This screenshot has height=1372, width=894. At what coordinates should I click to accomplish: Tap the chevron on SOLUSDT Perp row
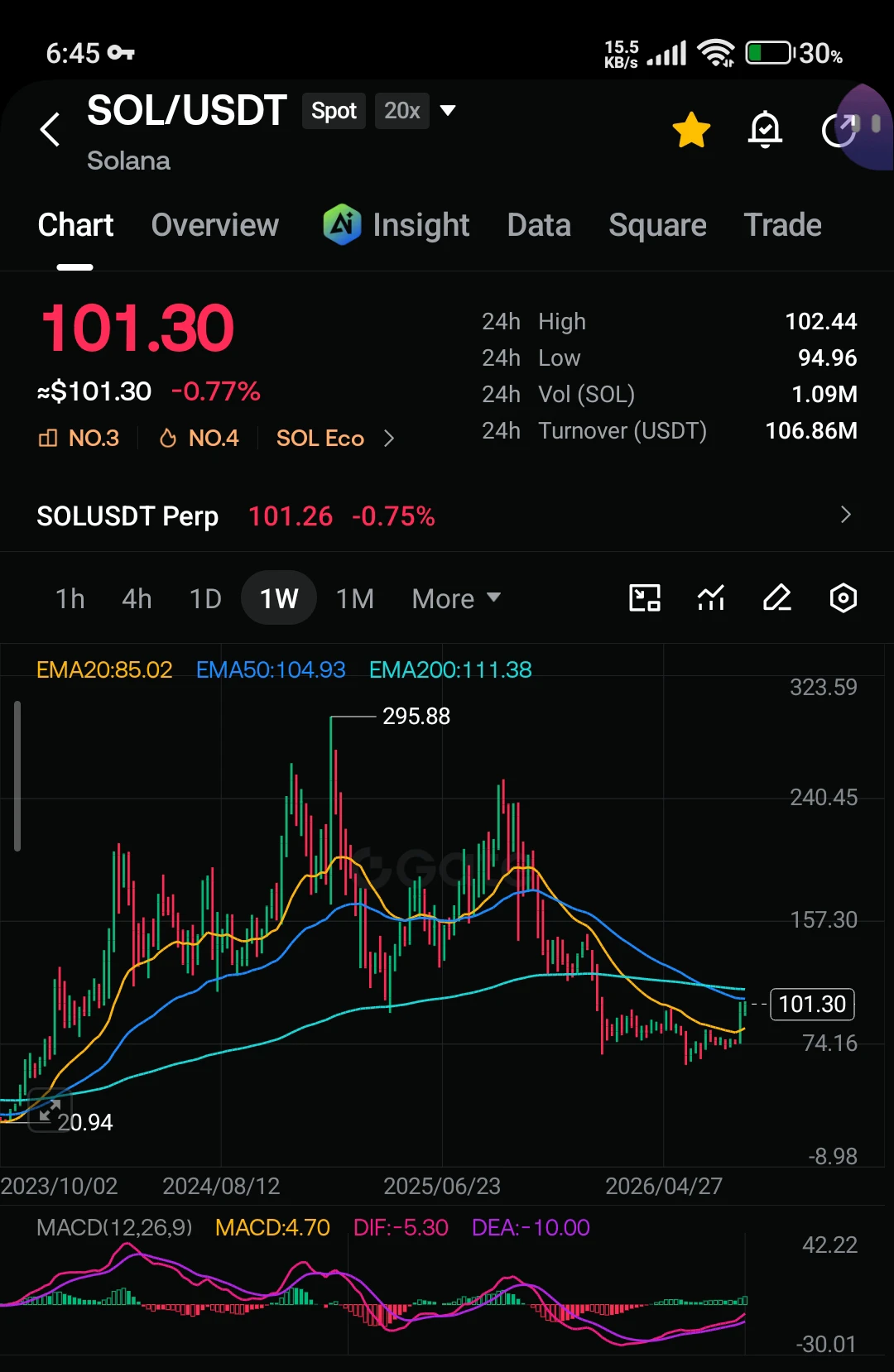click(x=845, y=515)
